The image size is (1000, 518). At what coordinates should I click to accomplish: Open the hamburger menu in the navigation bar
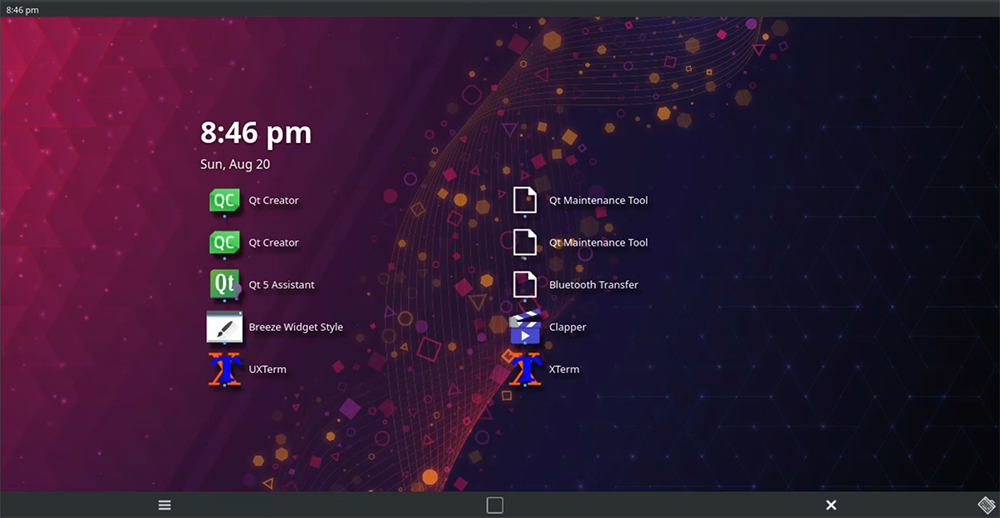[165, 505]
